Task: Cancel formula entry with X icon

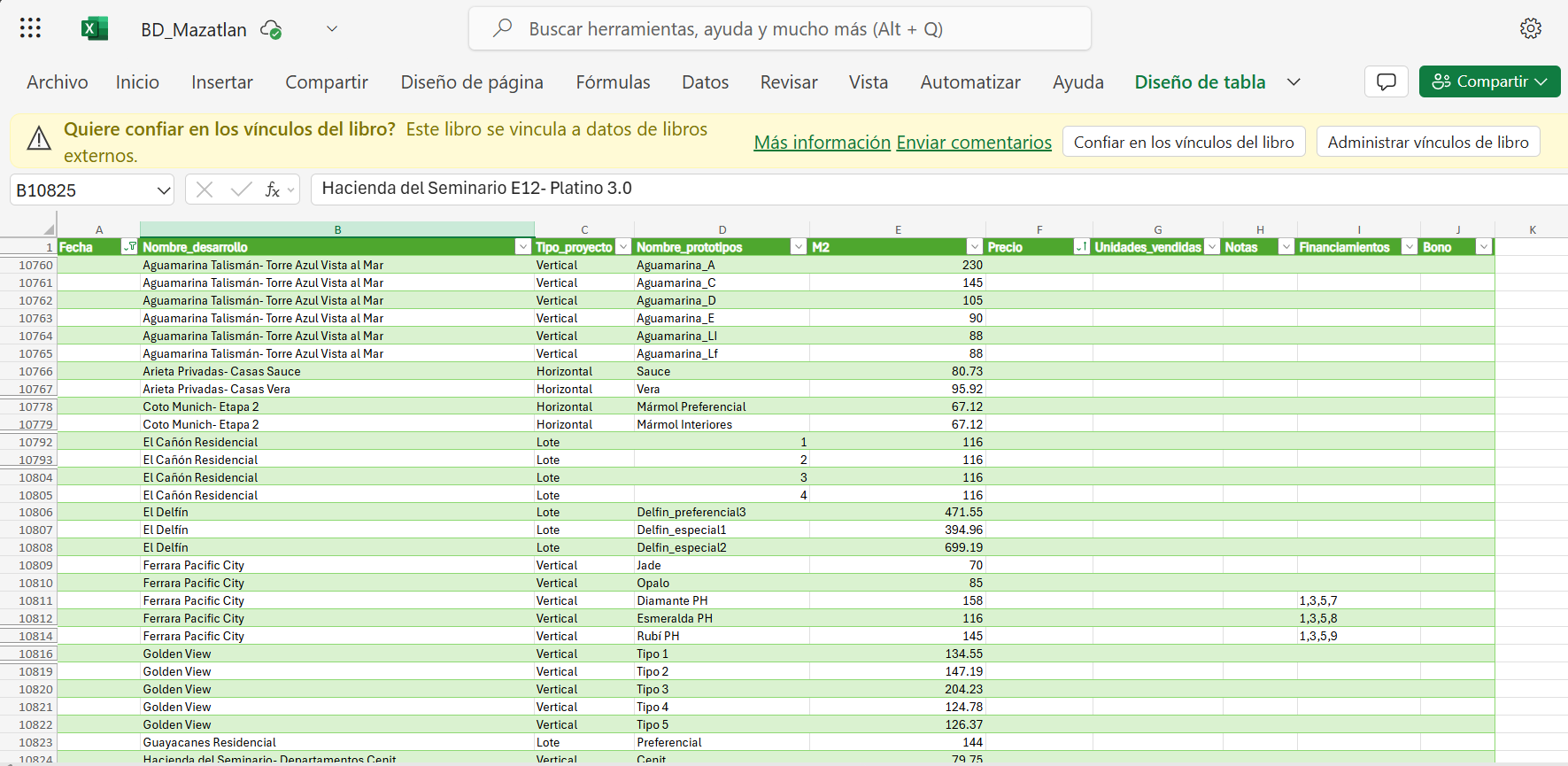Action: 205,190
